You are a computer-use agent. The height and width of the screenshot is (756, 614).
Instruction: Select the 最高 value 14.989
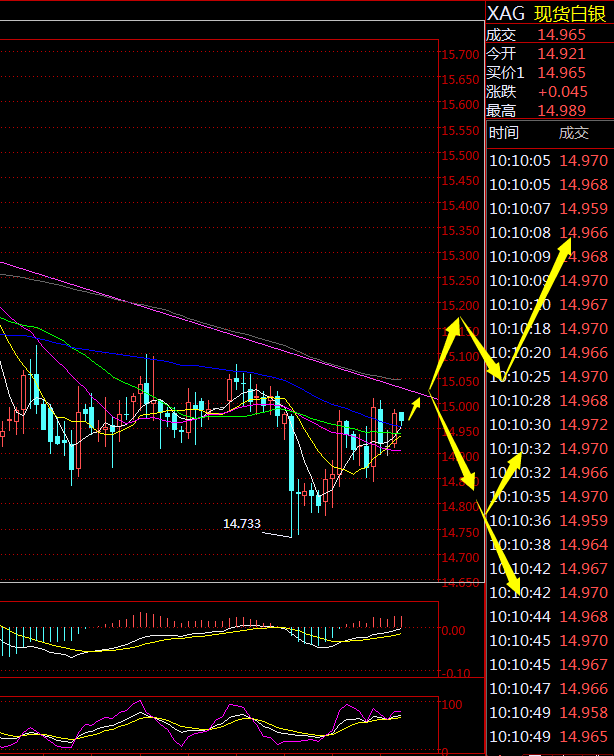561,110
